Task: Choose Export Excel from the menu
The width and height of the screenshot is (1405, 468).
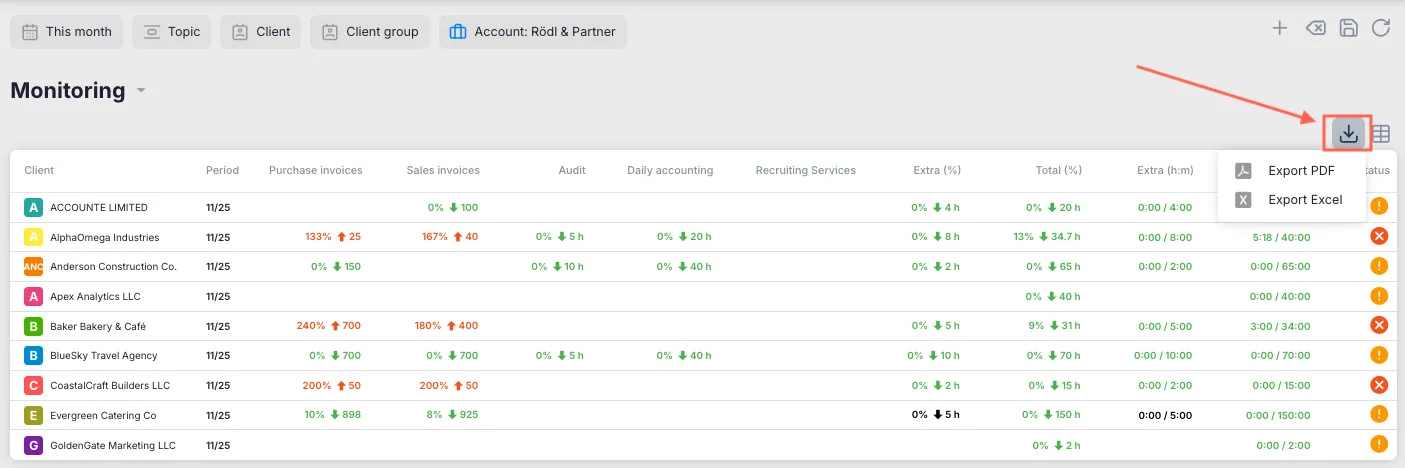Action: [x=1304, y=200]
